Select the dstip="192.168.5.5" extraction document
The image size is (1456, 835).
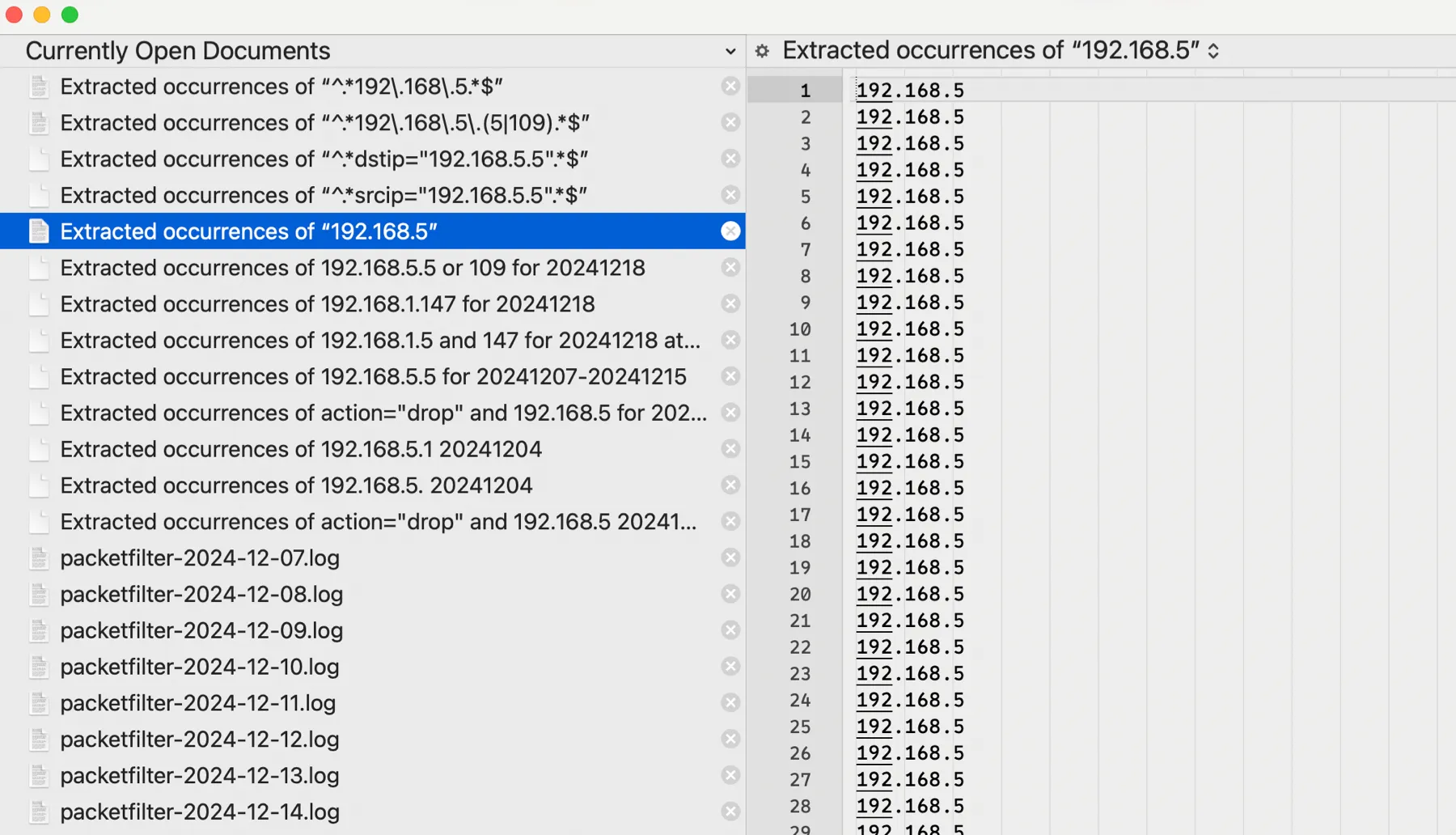[324, 159]
